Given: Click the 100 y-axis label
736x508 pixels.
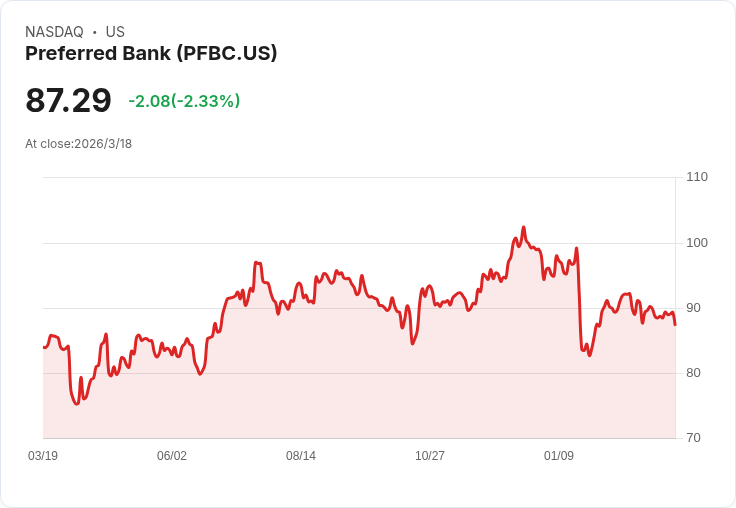Looking at the screenshot, I should pyautogui.click(x=697, y=243).
